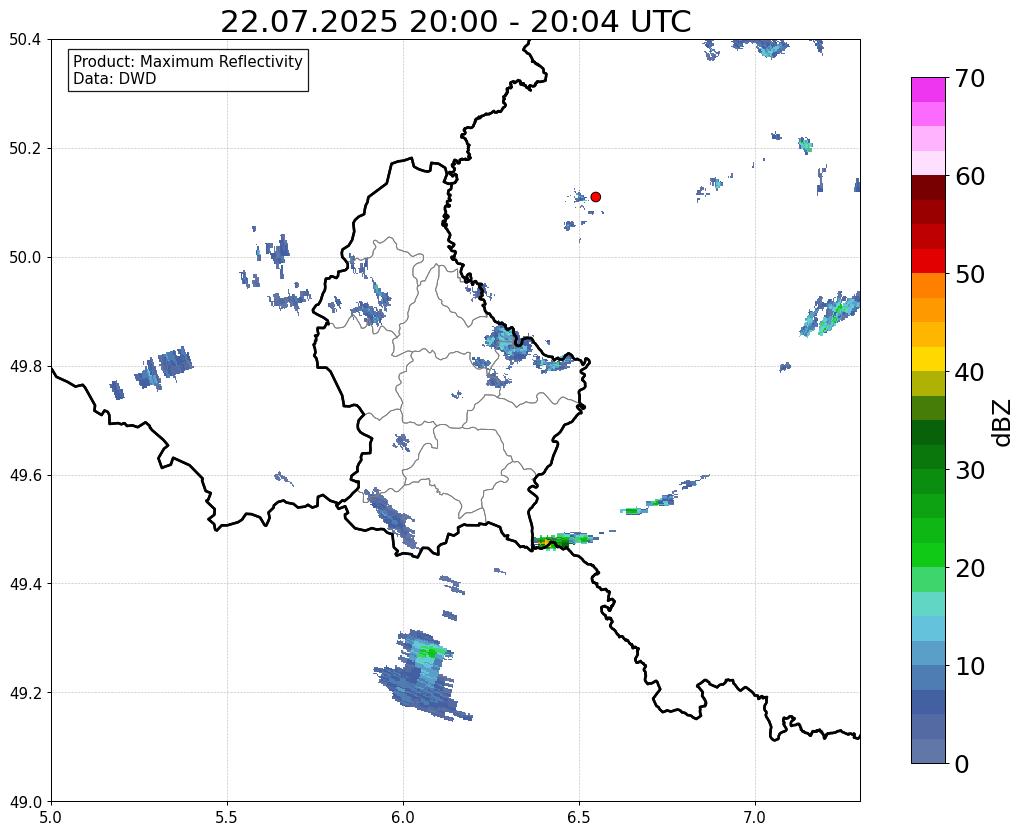Viewport: 1023px width, 834px height.
Task: Pick the dark maroon swatch below 60 dBZ
Action: [928, 188]
